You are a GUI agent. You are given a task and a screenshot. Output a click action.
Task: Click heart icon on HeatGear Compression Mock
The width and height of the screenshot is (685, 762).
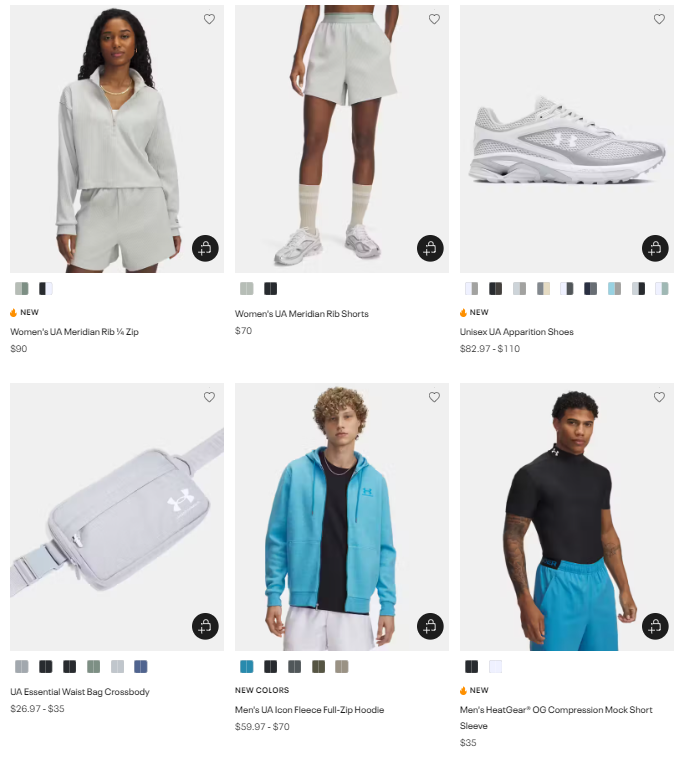(x=659, y=397)
